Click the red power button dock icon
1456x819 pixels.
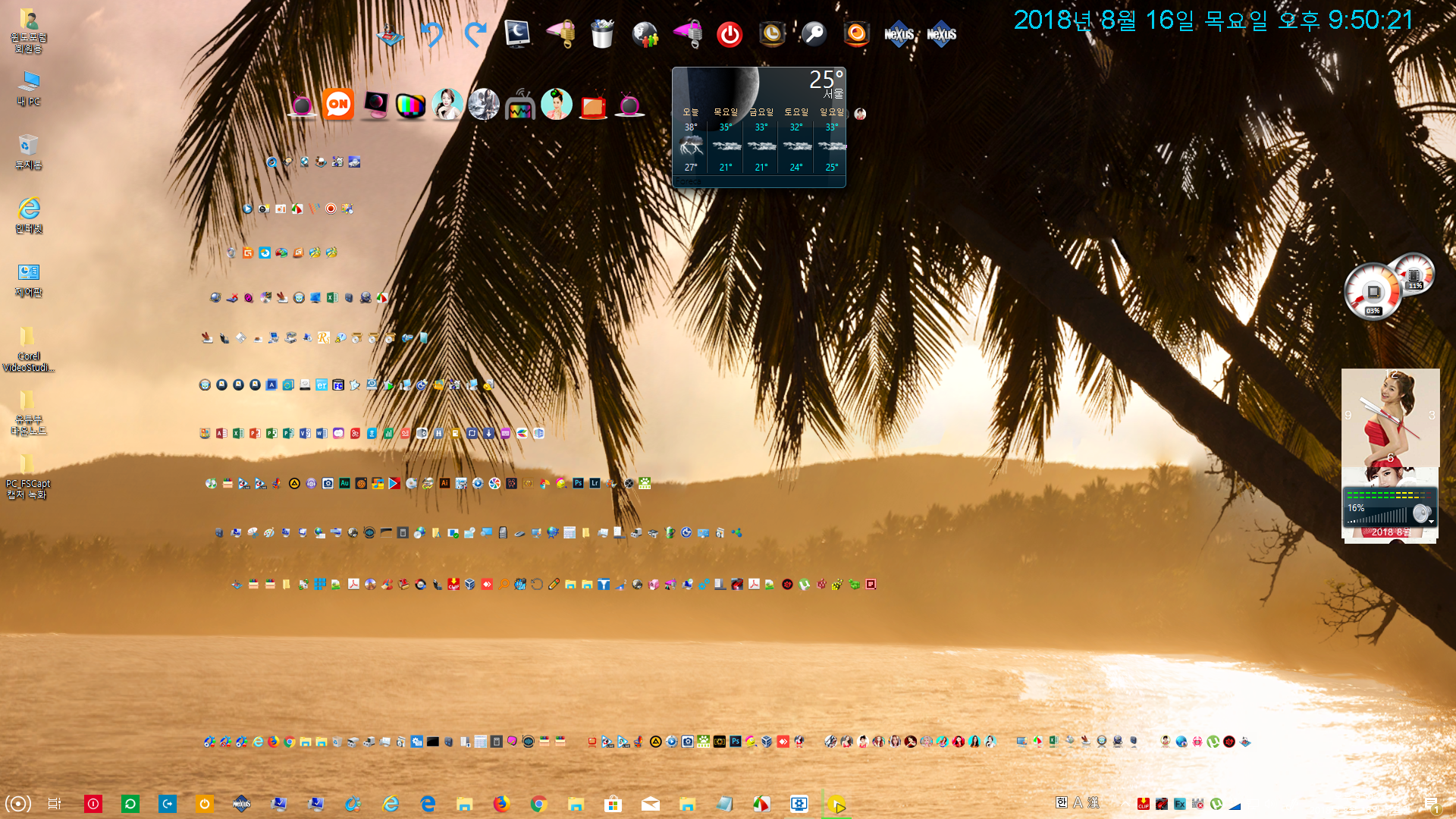tap(730, 35)
